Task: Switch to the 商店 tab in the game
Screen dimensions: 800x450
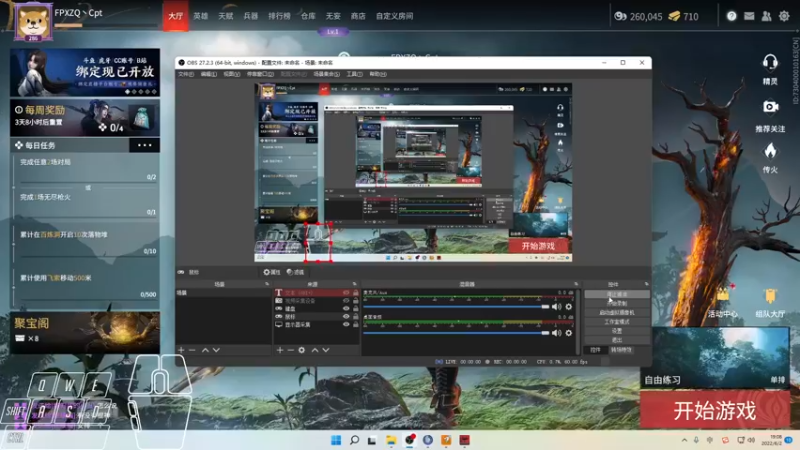Action: [x=358, y=16]
